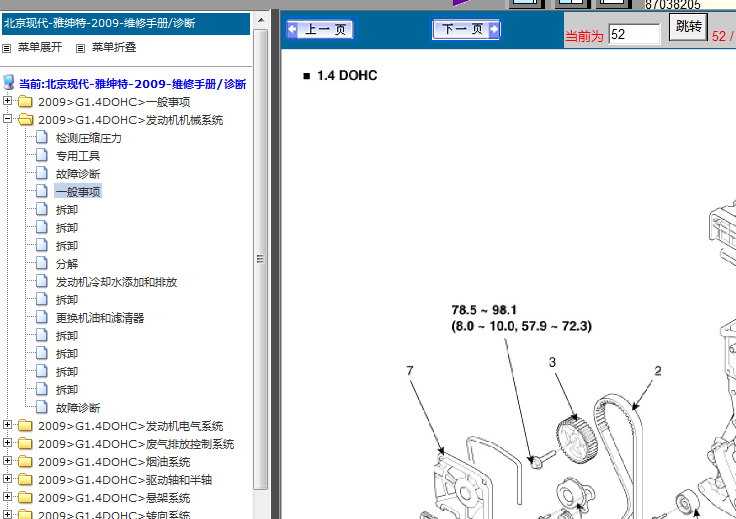The image size is (736, 519).
Task: Click the 菜单折叠 list icon
Action: pos(80,48)
